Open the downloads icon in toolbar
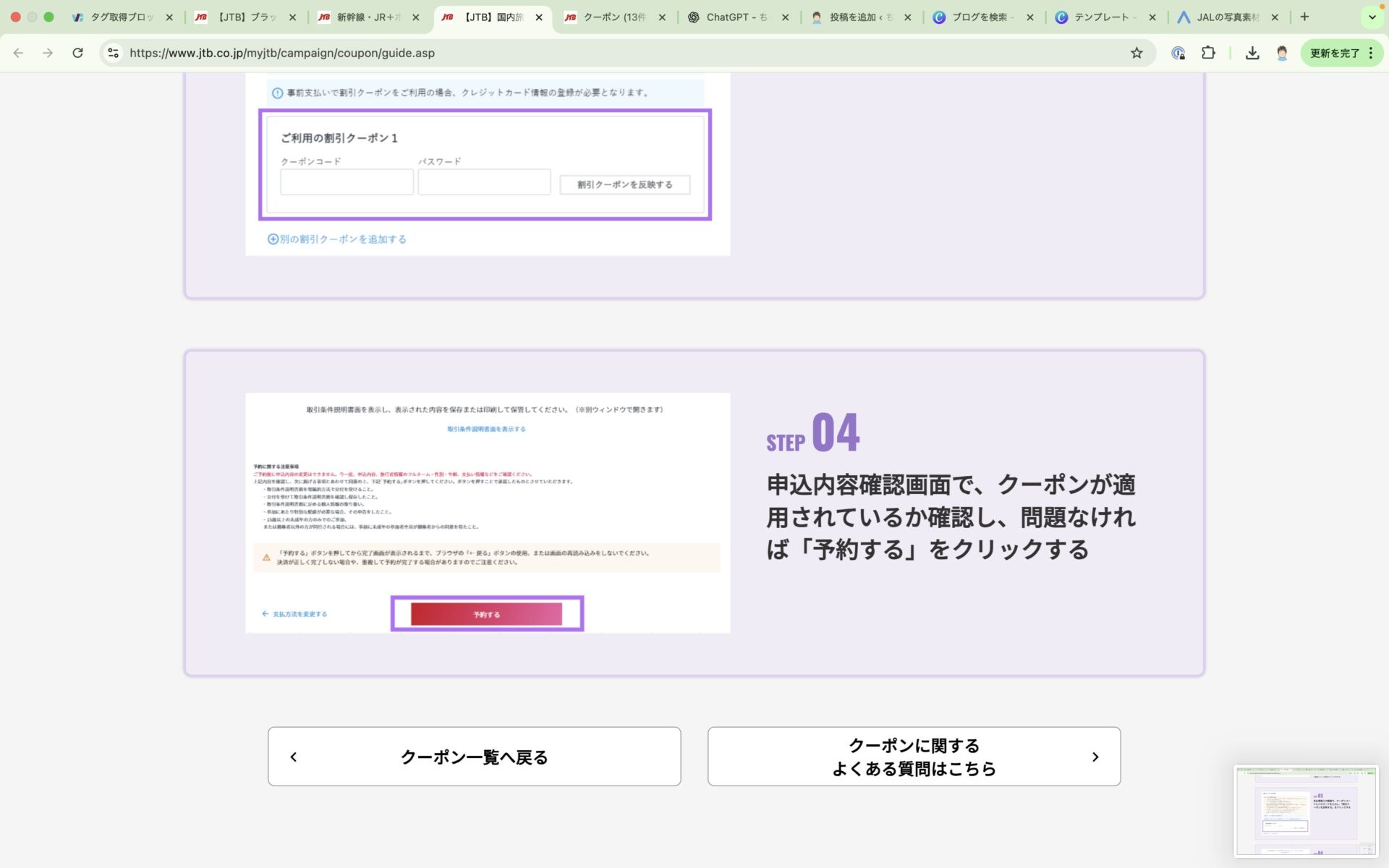Image resolution: width=1389 pixels, height=868 pixels. pyautogui.click(x=1252, y=53)
